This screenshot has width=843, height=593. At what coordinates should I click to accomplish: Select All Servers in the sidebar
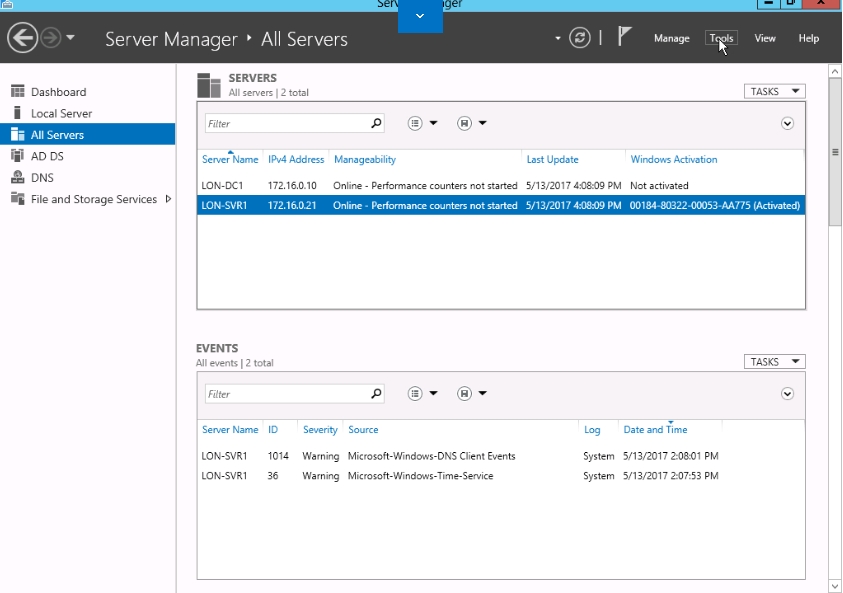pyautogui.click(x=88, y=134)
